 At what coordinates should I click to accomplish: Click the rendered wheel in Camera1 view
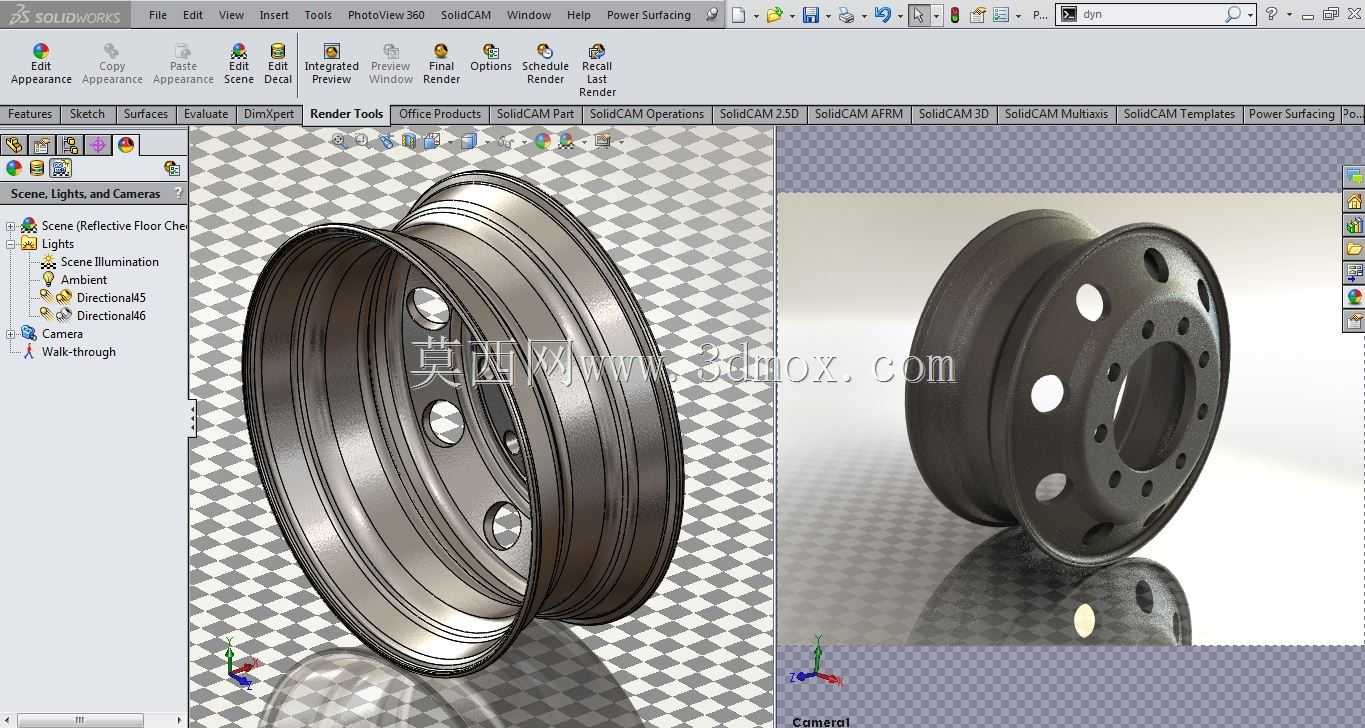click(x=1068, y=388)
